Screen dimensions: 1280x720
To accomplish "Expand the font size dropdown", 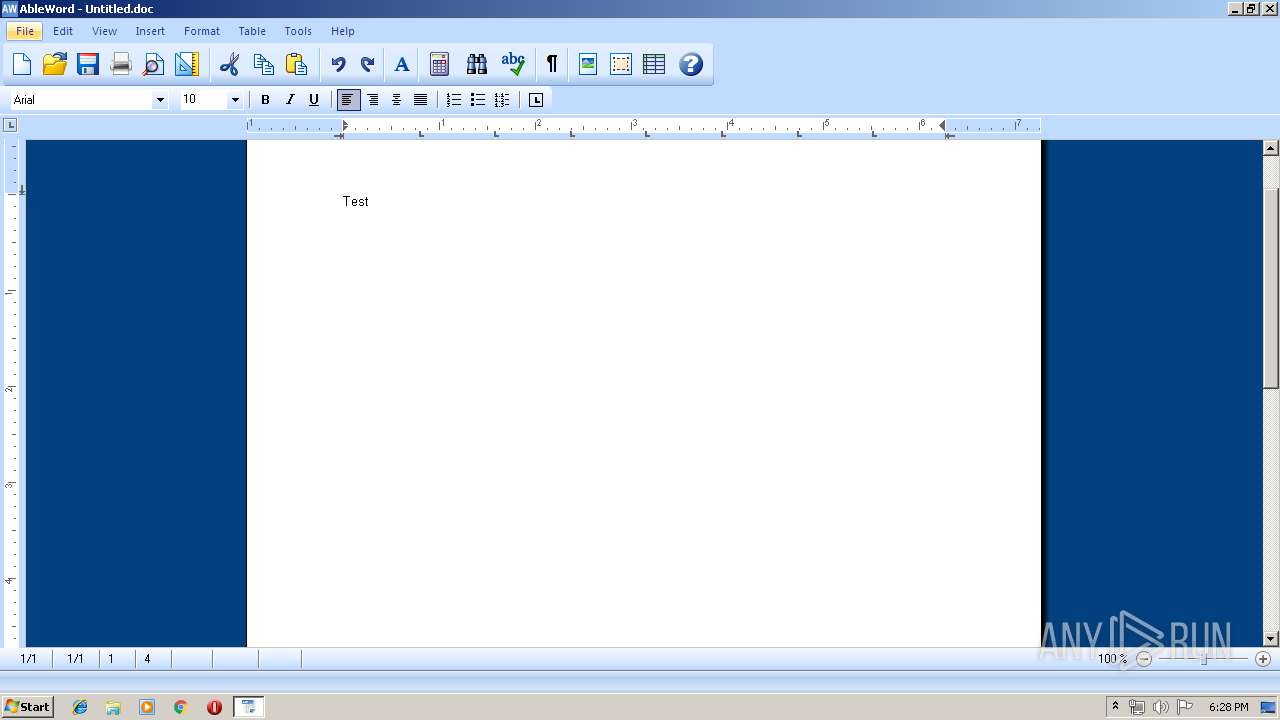I will 235,100.
